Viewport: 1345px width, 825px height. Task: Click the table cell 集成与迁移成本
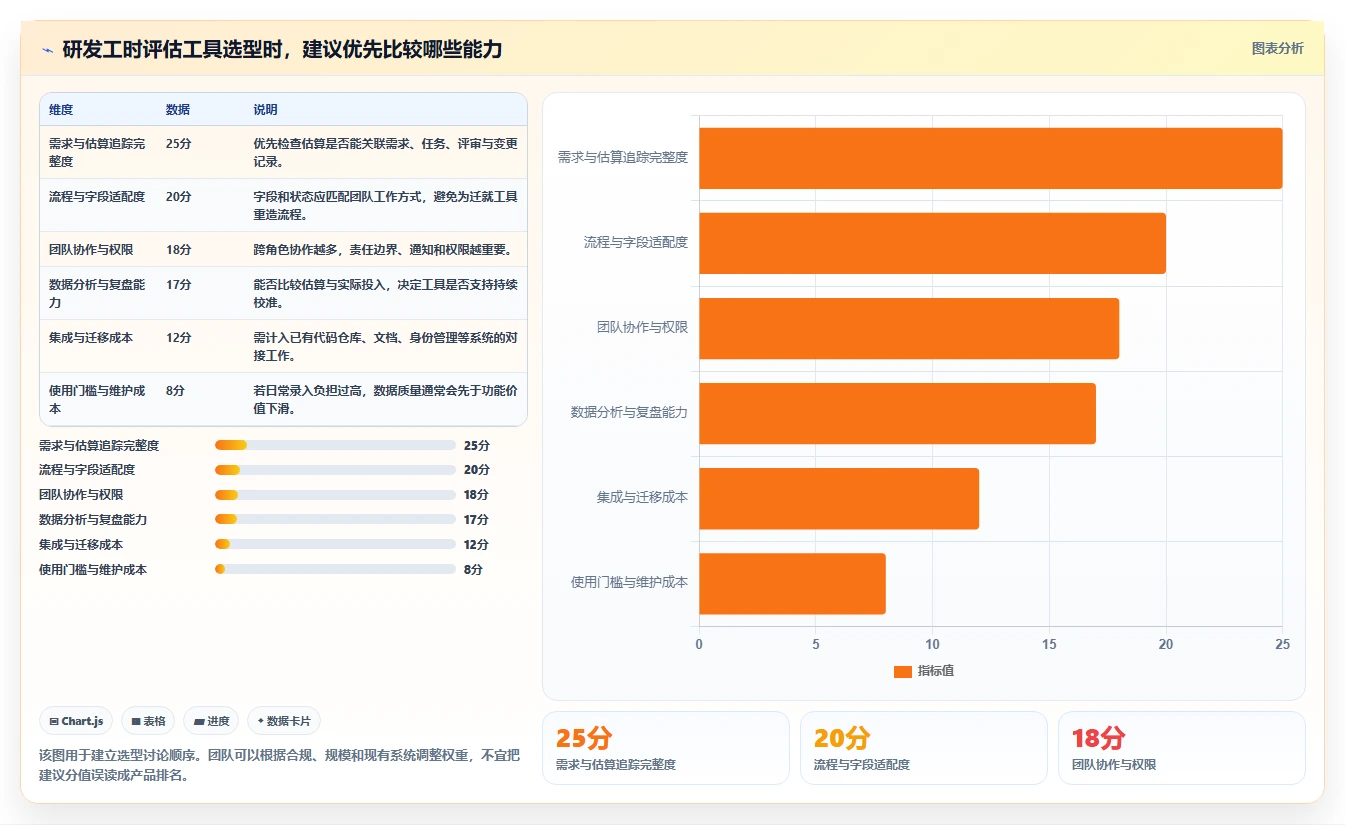pyautogui.click(x=91, y=338)
